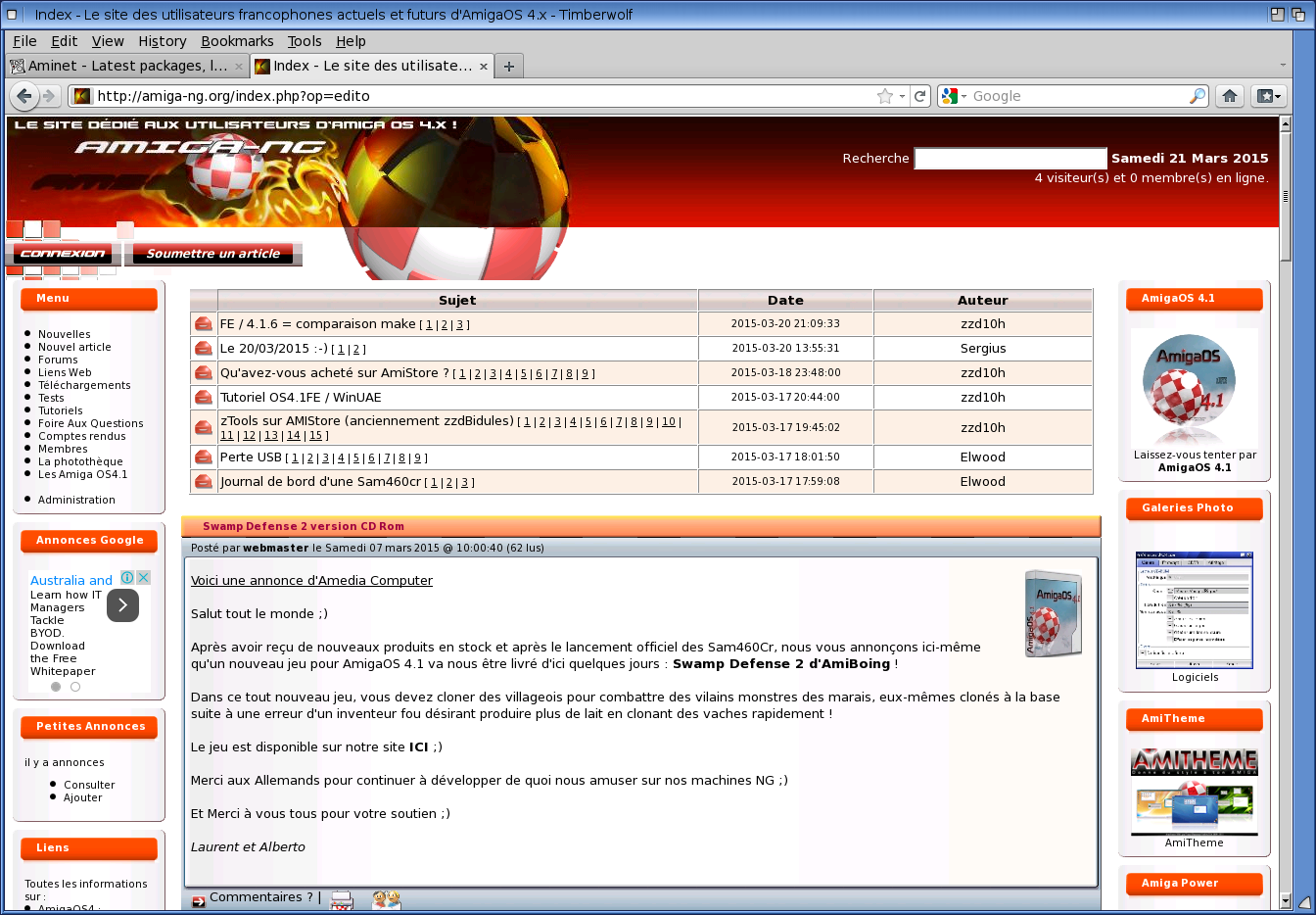
Task: Go to the browser home page icon
Action: [x=1230, y=96]
